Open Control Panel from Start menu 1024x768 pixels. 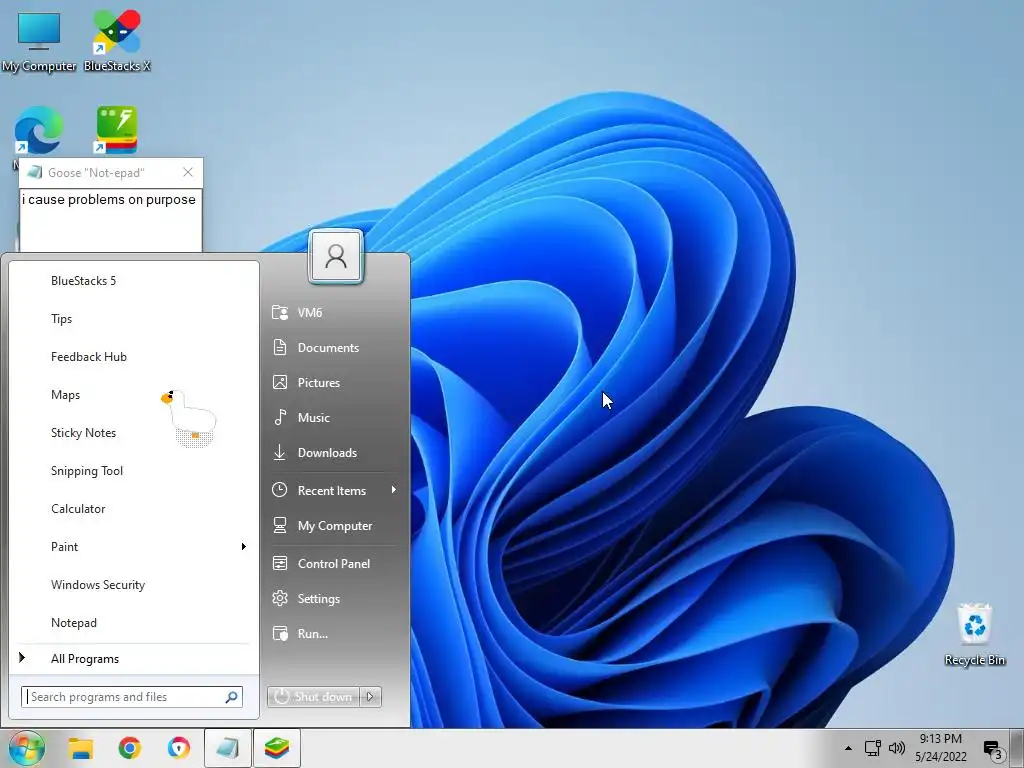click(334, 564)
